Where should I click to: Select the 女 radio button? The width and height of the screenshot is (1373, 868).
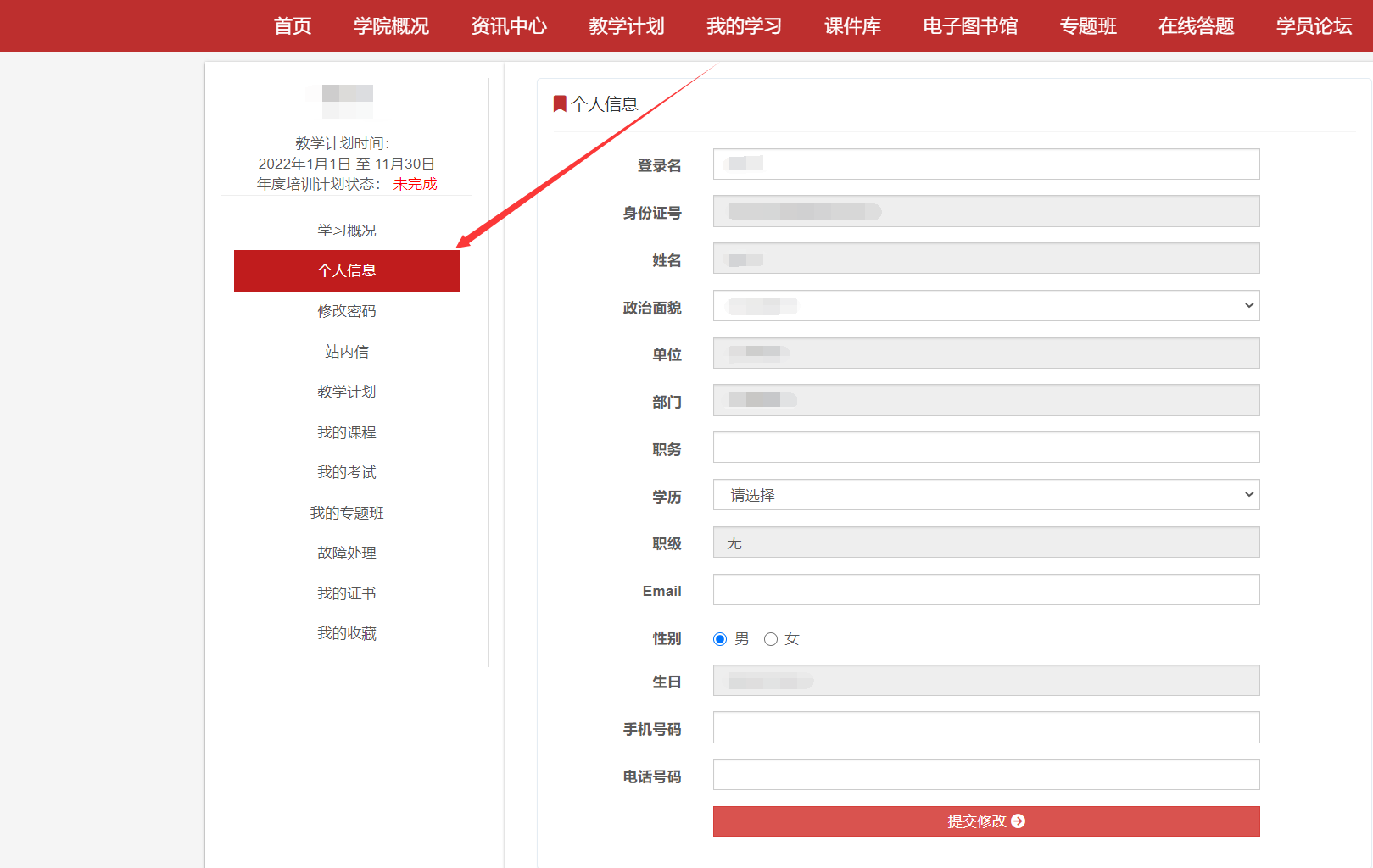(x=771, y=639)
